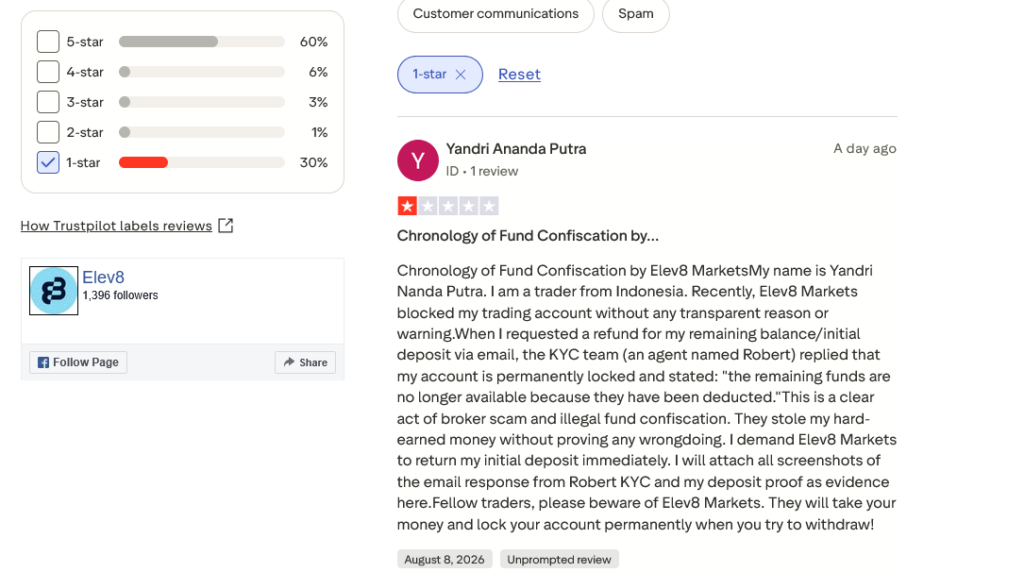
Task: Remove the 1-star filter chip via its X icon
Action: tap(460, 74)
